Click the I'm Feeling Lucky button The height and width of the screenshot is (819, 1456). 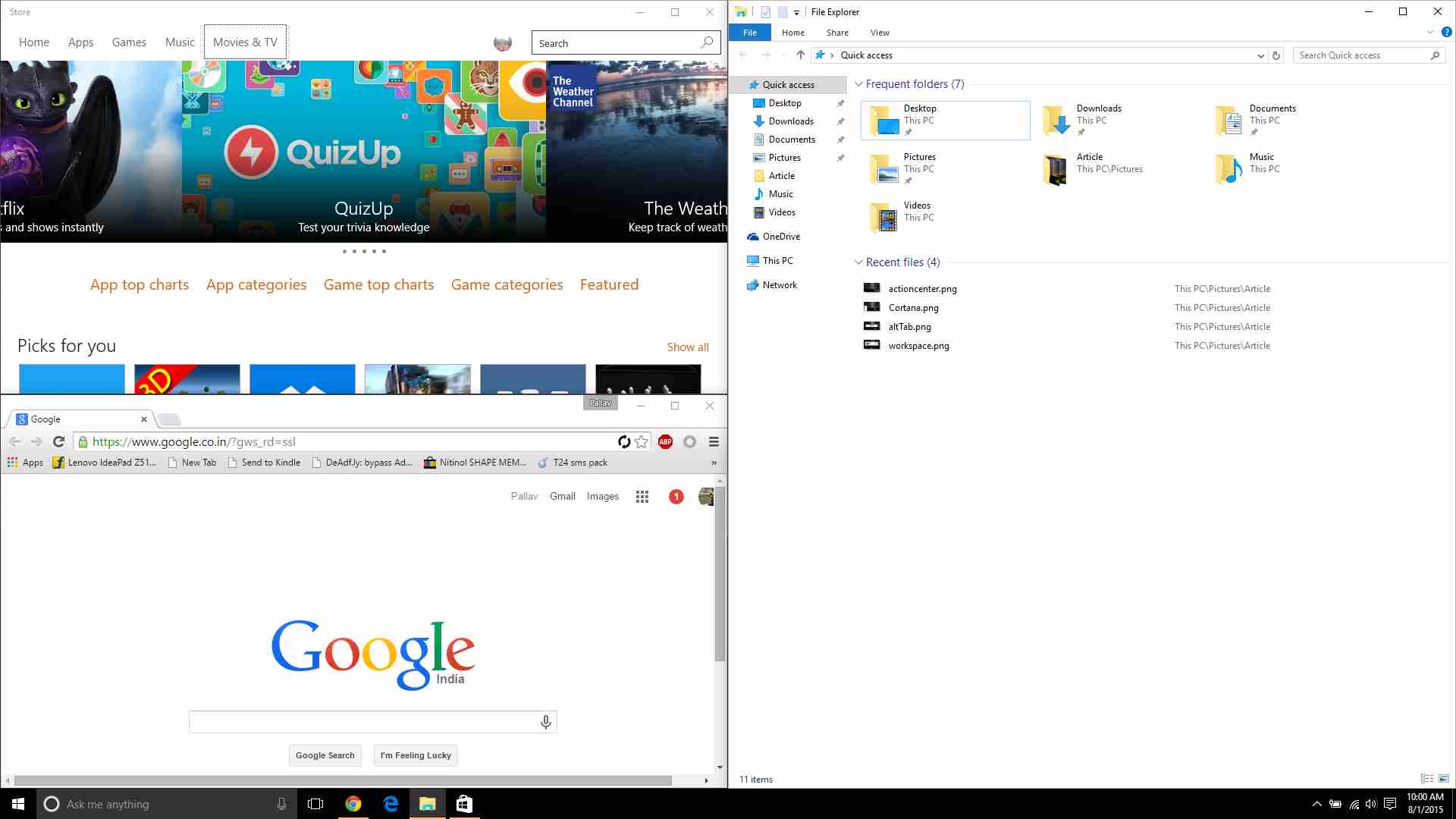point(416,755)
